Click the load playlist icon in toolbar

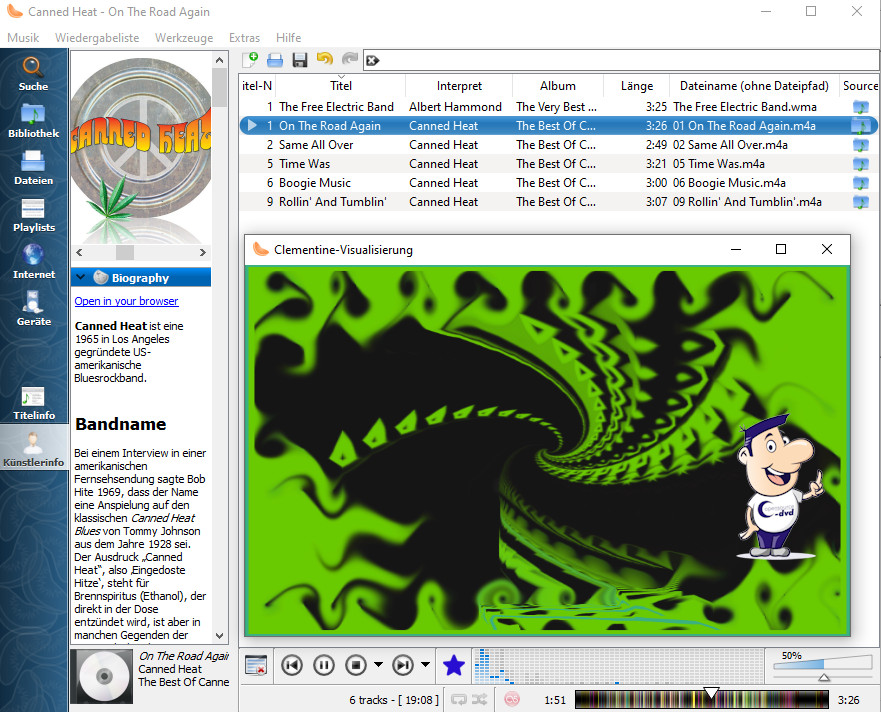tap(275, 60)
